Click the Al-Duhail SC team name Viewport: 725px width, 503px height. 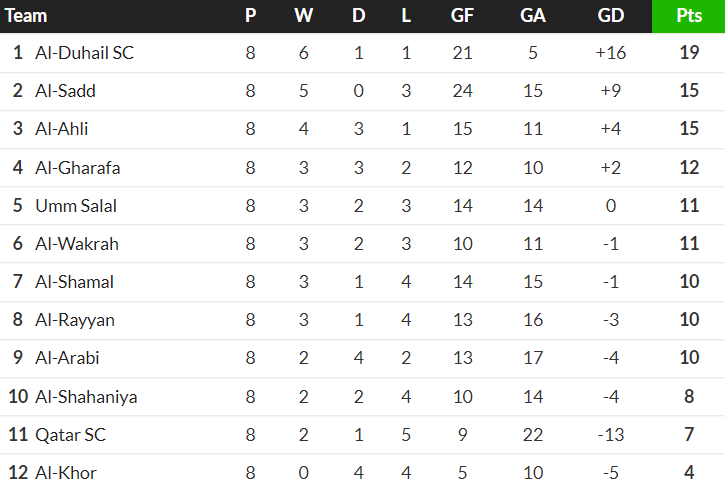pyautogui.click(x=84, y=53)
